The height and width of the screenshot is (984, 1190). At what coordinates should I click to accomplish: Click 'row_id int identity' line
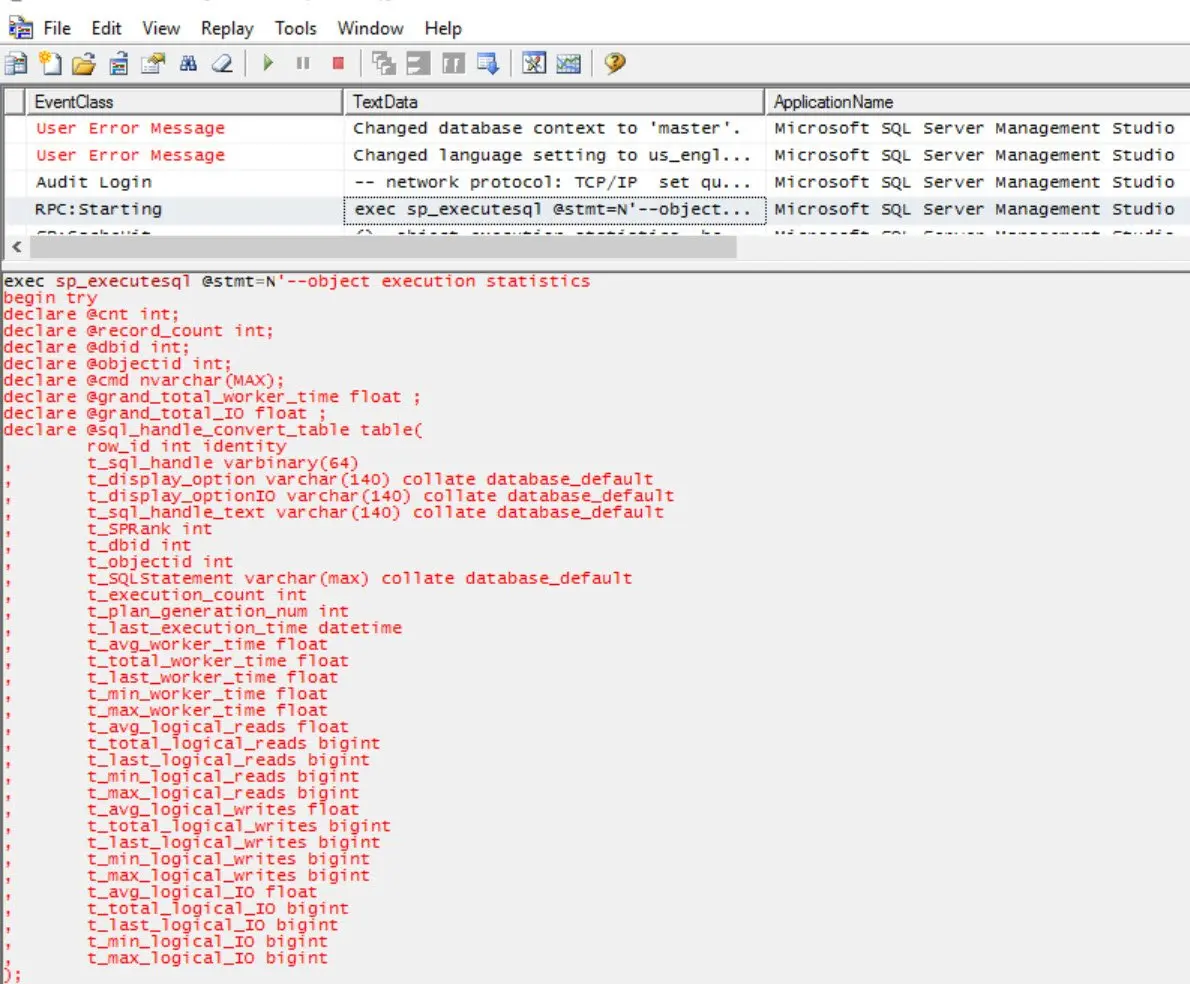(187, 446)
